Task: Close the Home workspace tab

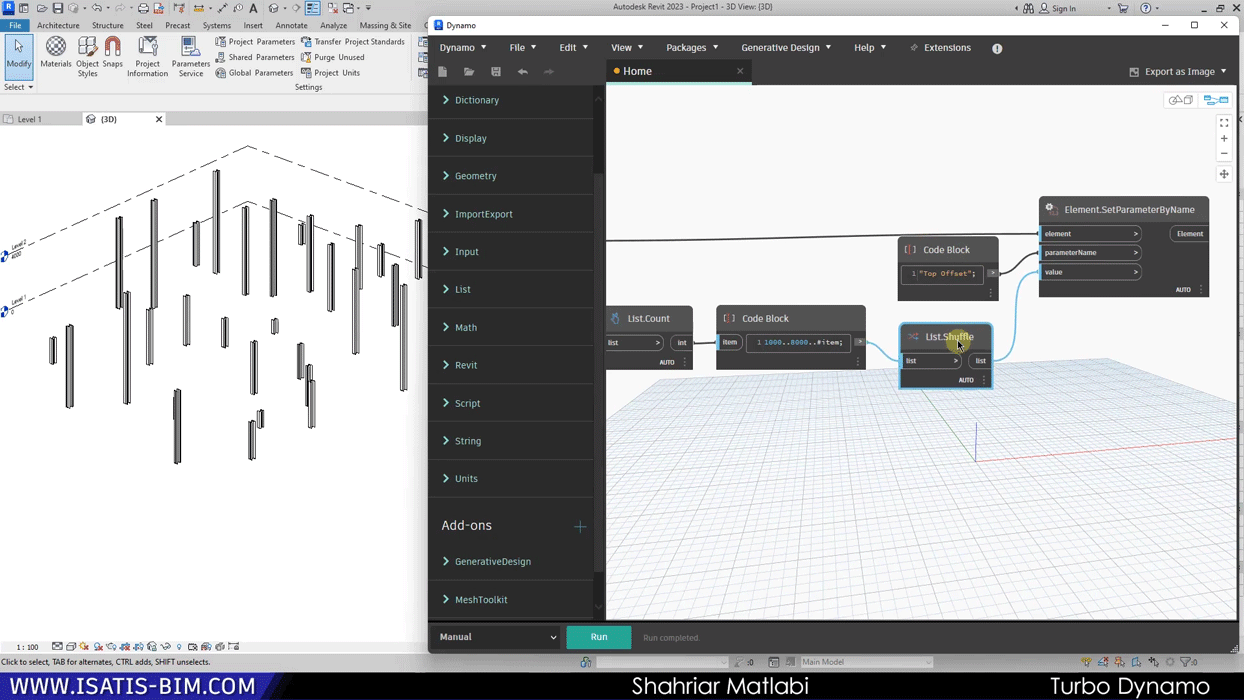Action: click(740, 71)
